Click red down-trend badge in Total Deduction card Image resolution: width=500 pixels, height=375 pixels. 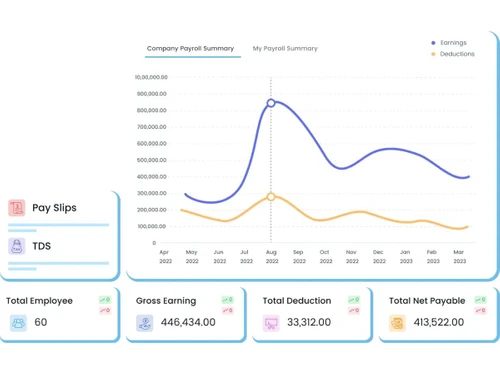tap(354, 310)
